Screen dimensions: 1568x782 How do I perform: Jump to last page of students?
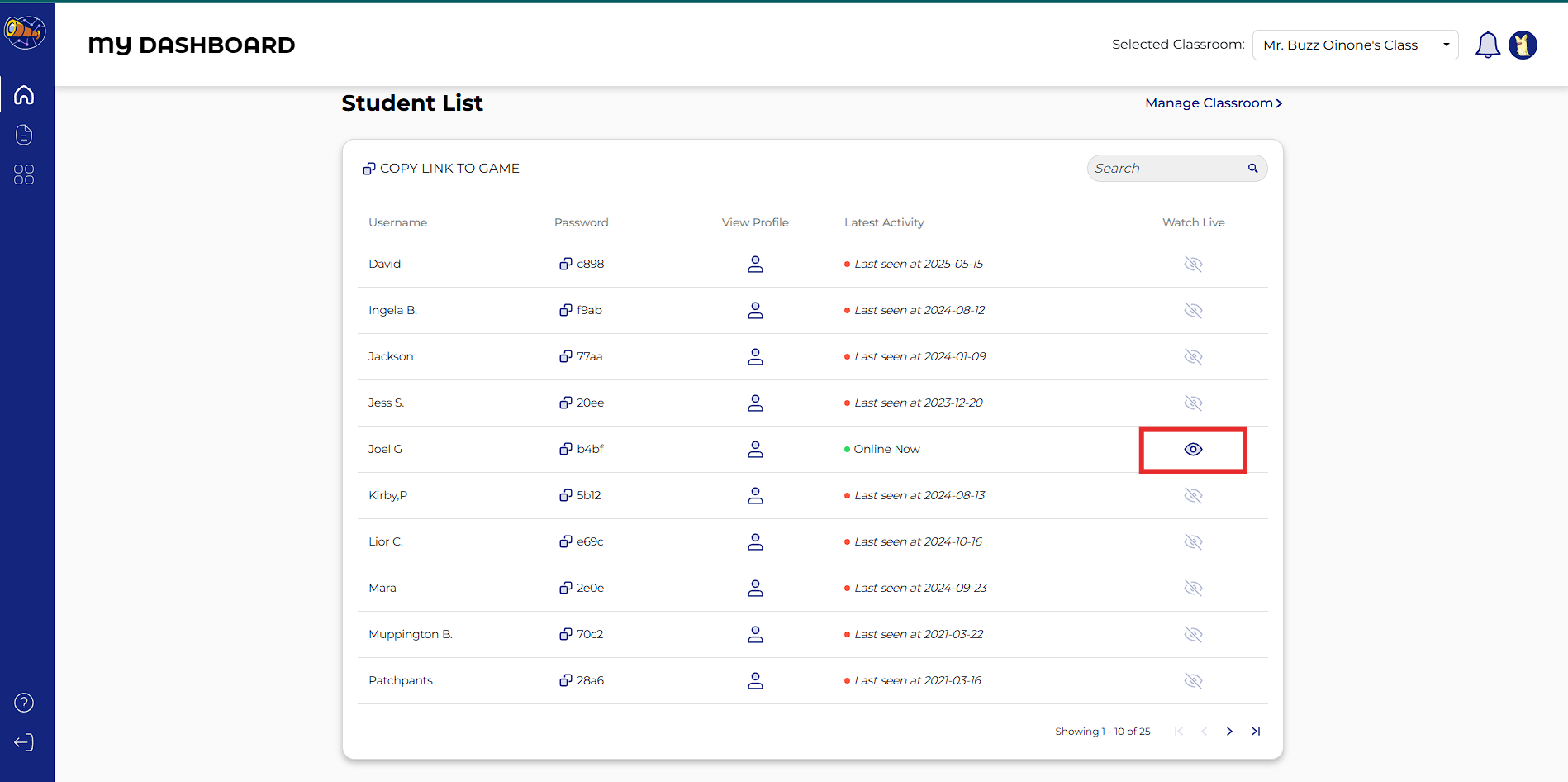pyautogui.click(x=1256, y=732)
